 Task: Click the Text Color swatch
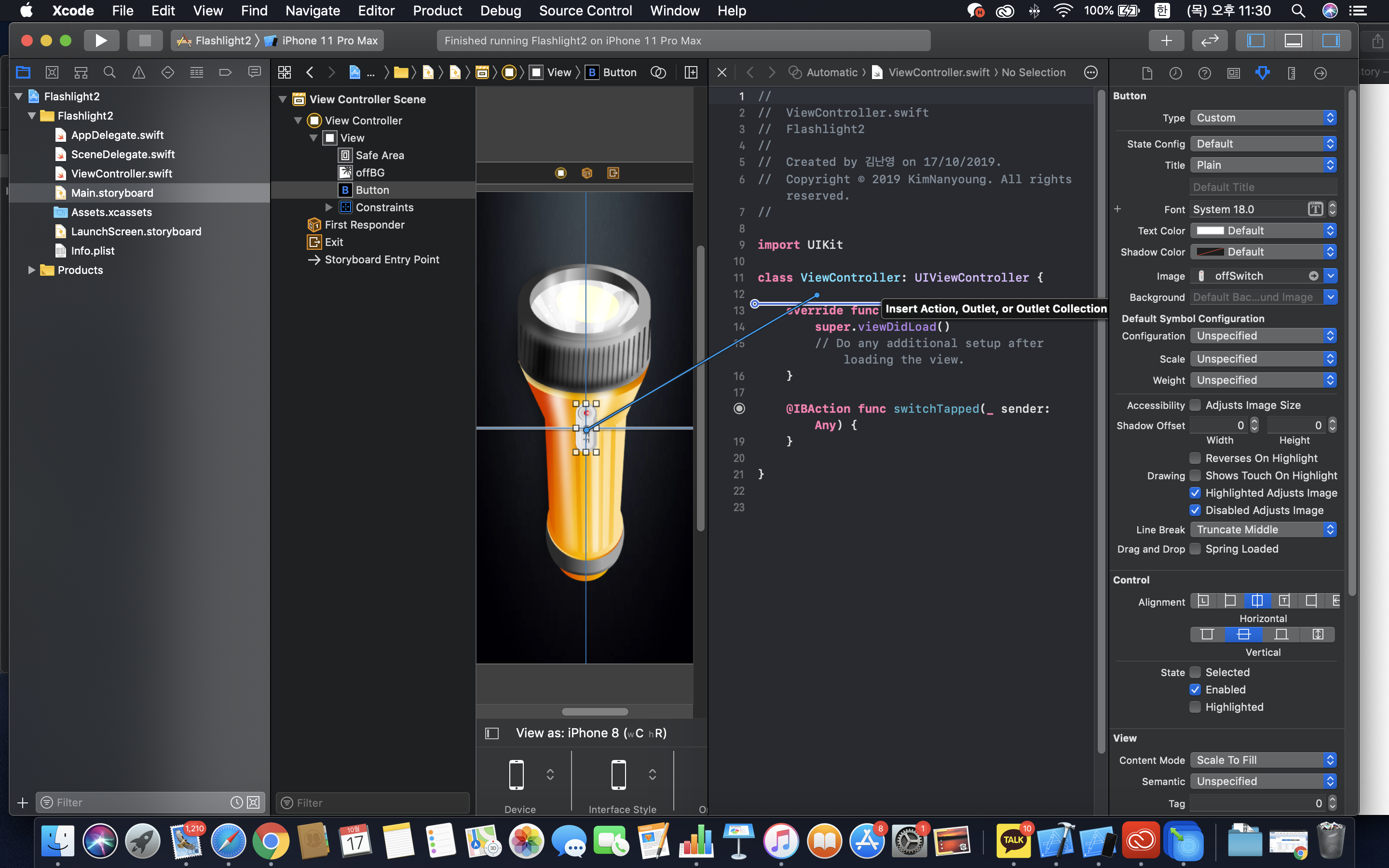pos(1210,230)
